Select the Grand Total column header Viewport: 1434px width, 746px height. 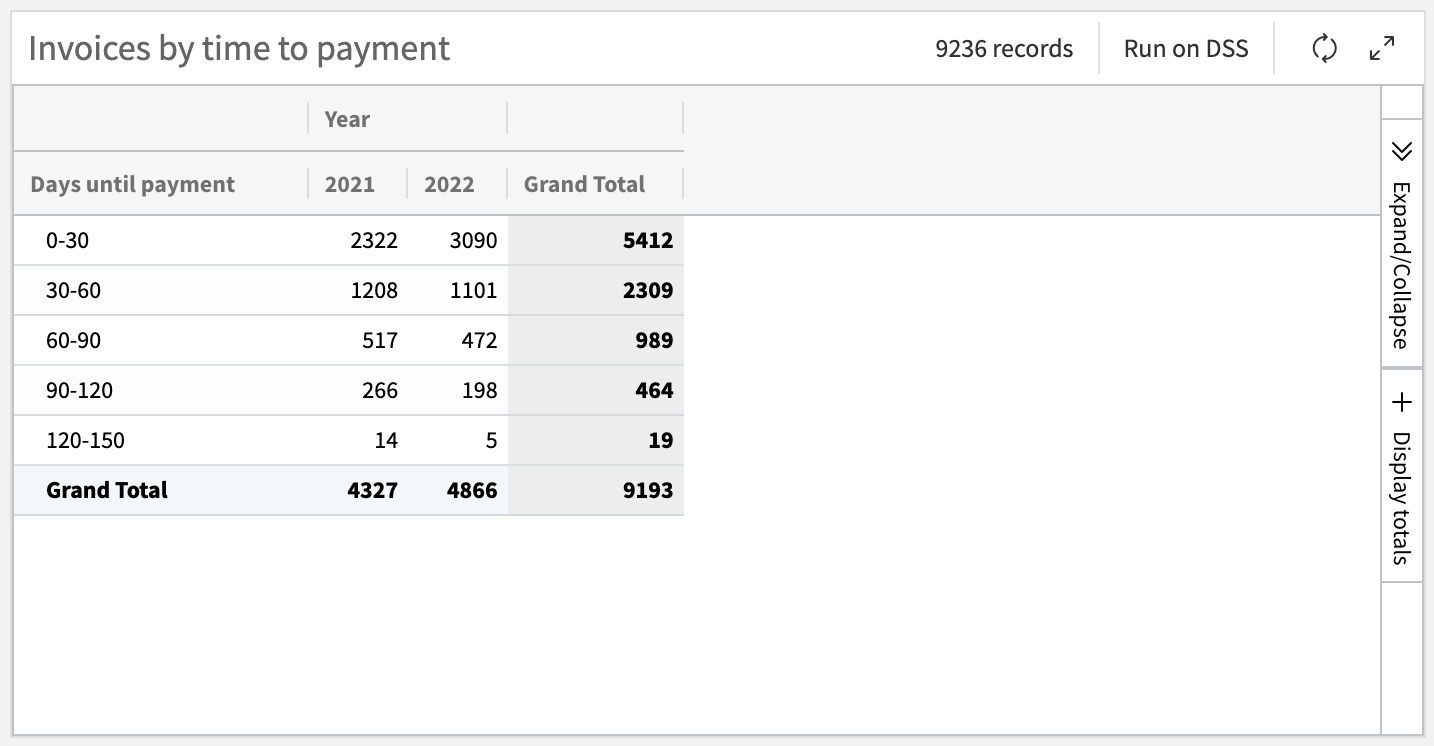(584, 184)
